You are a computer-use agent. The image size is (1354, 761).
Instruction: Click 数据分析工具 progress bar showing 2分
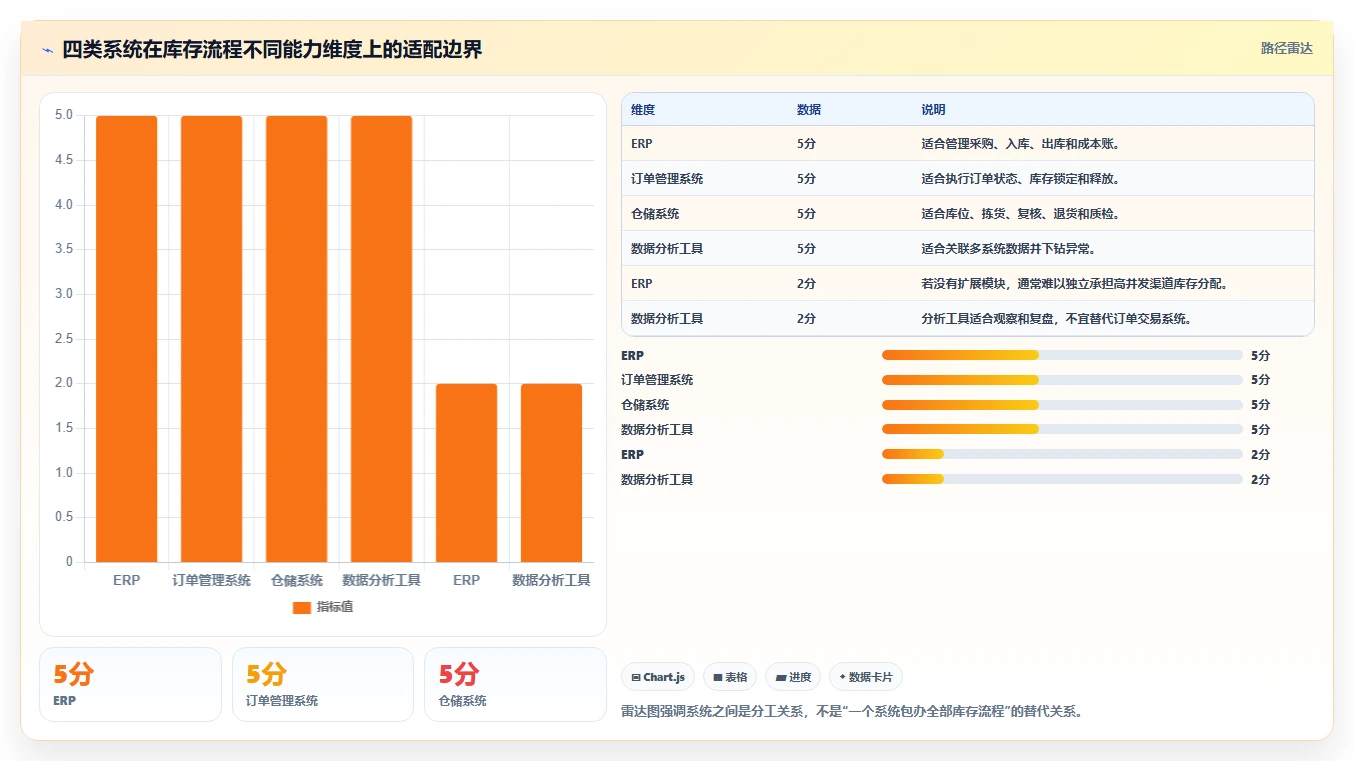1062,480
